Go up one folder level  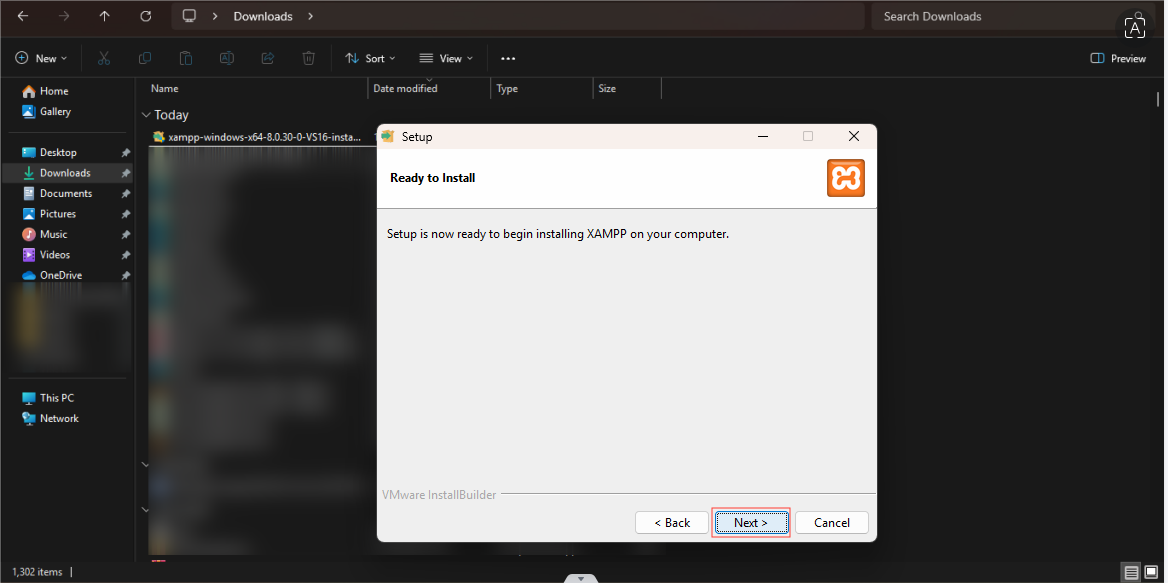[104, 16]
